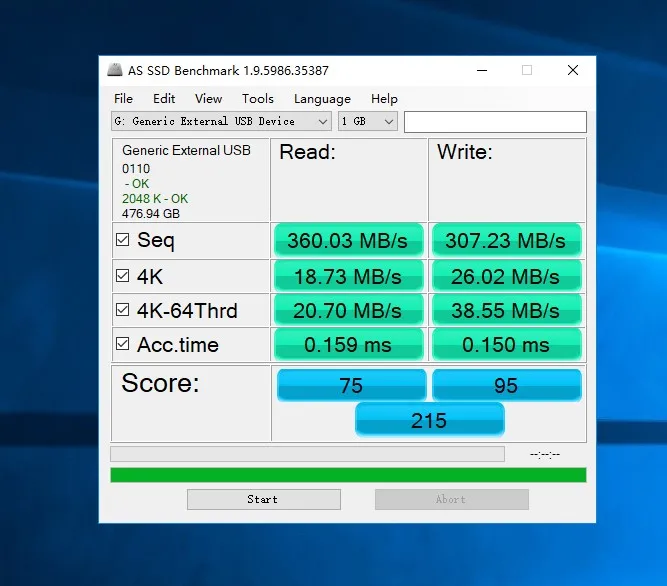Viewport: 667px width, 586px height.
Task: Click the green overall progress bar
Action: pyautogui.click(x=348, y=475)
